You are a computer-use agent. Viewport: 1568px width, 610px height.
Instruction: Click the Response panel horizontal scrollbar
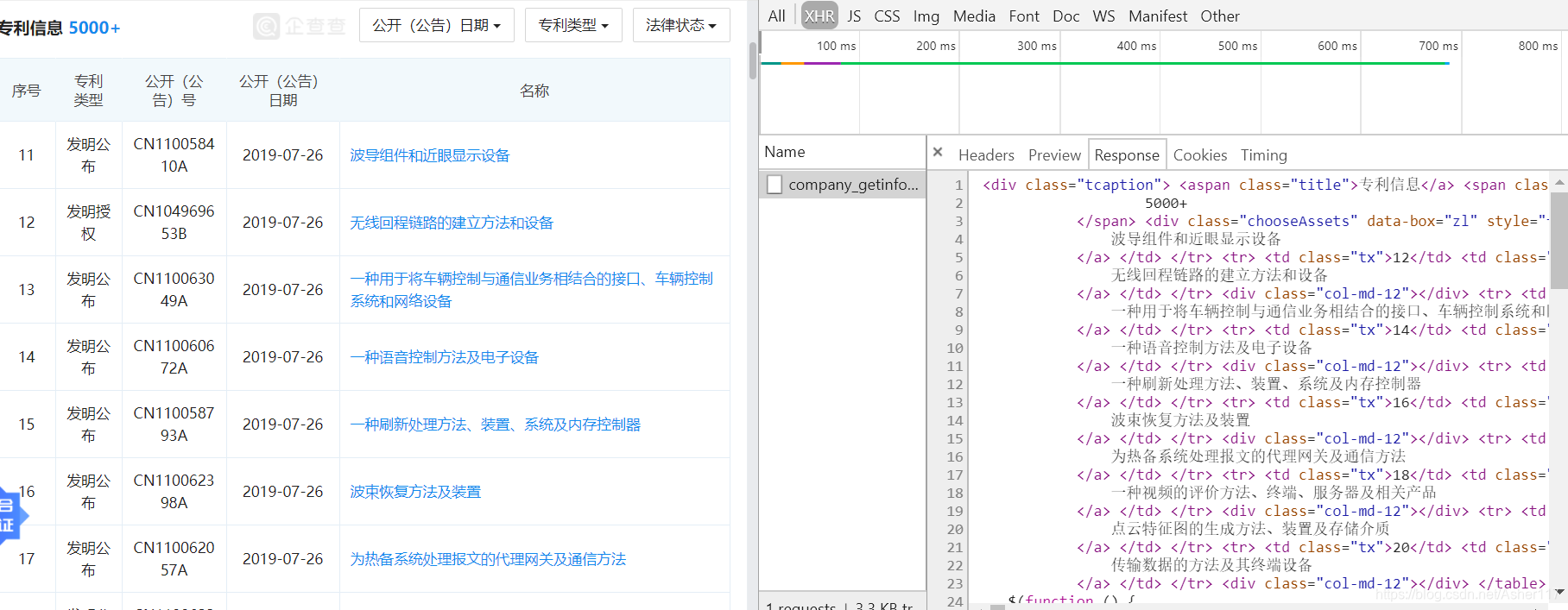click(x=998, y=607)
